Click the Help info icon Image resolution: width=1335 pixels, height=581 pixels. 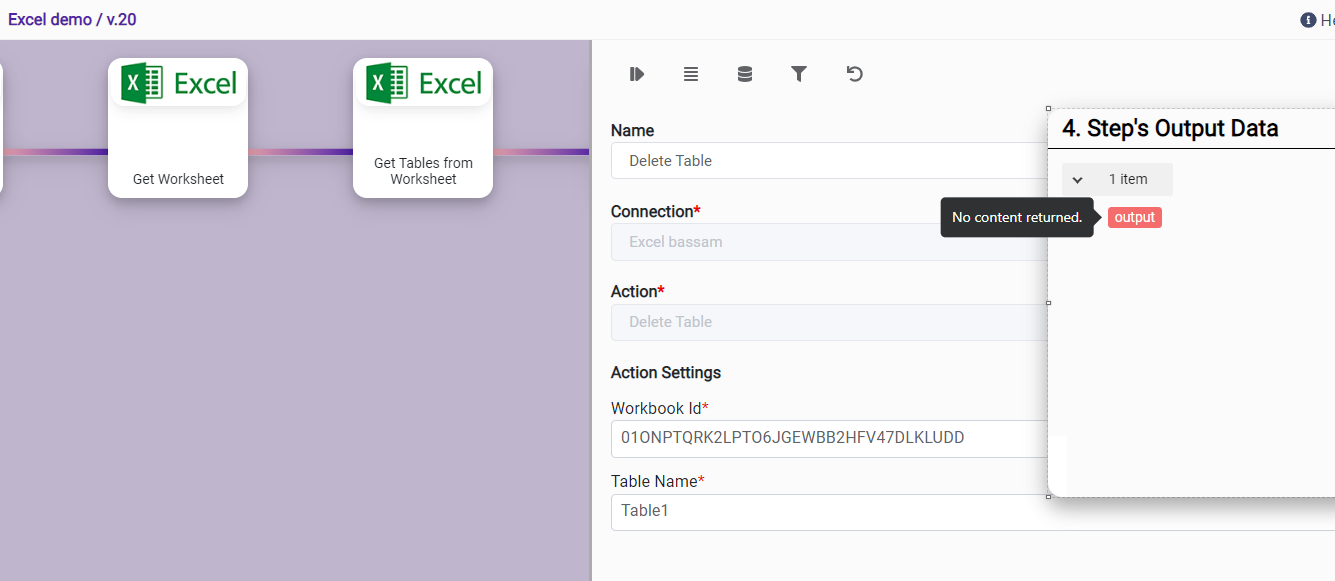[1308, 20]
